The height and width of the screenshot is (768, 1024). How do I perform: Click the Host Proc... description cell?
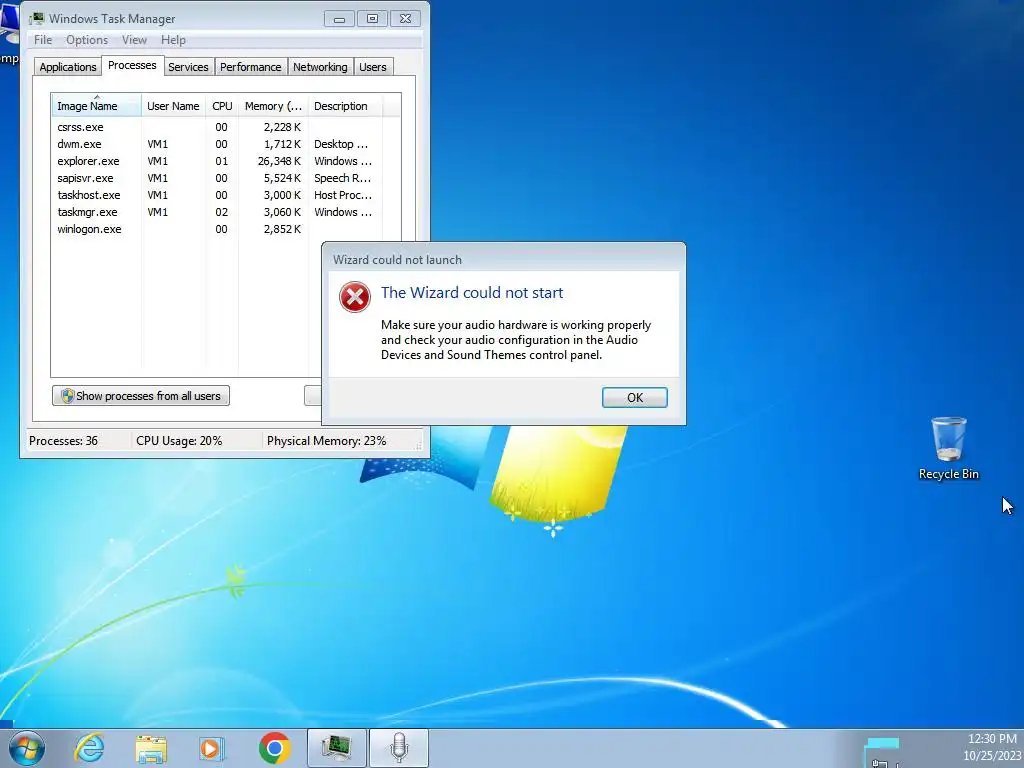pyautogui.click(x=343, y=195)
